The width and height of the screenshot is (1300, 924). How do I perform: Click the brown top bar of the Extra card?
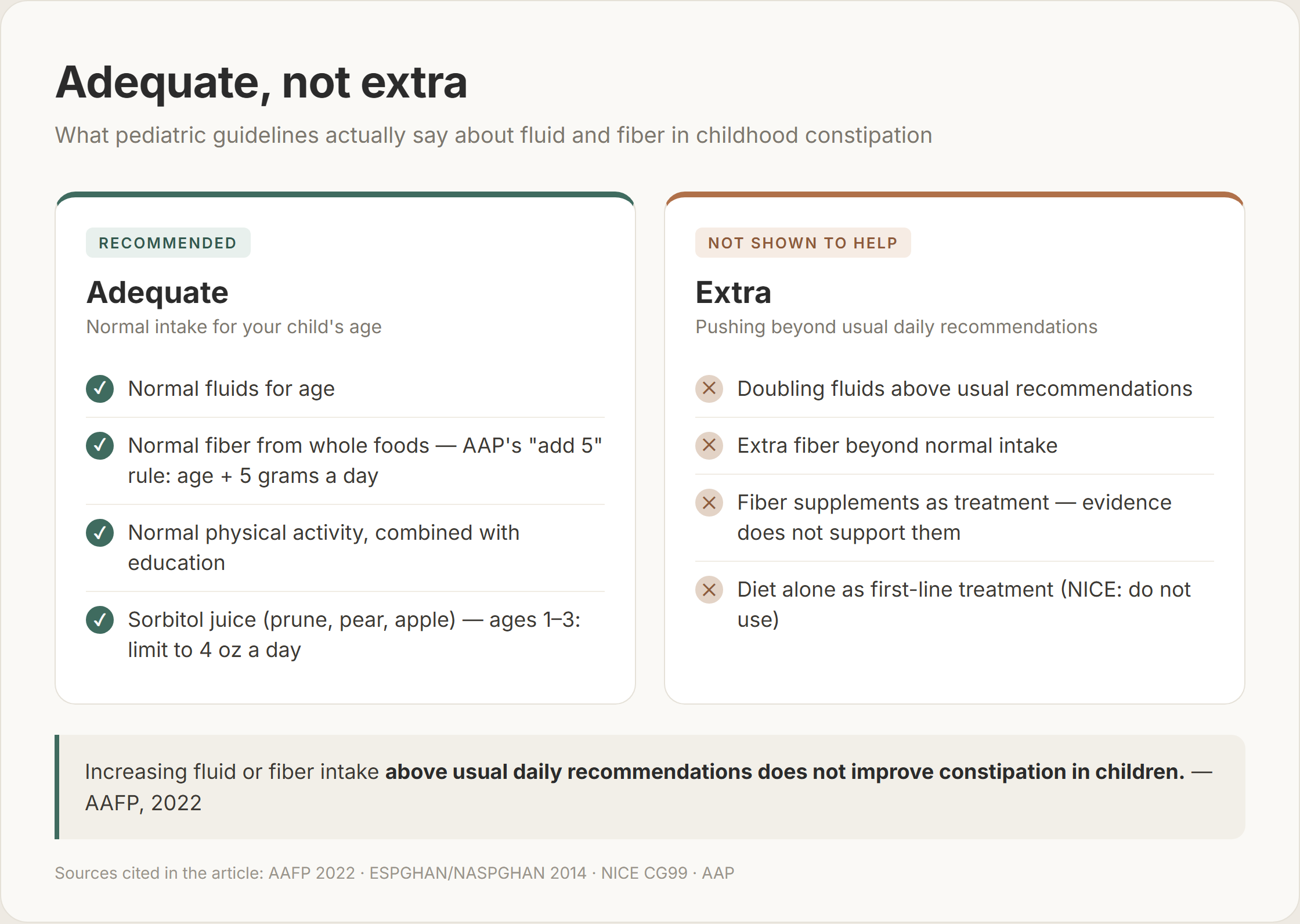coord(955,194)
